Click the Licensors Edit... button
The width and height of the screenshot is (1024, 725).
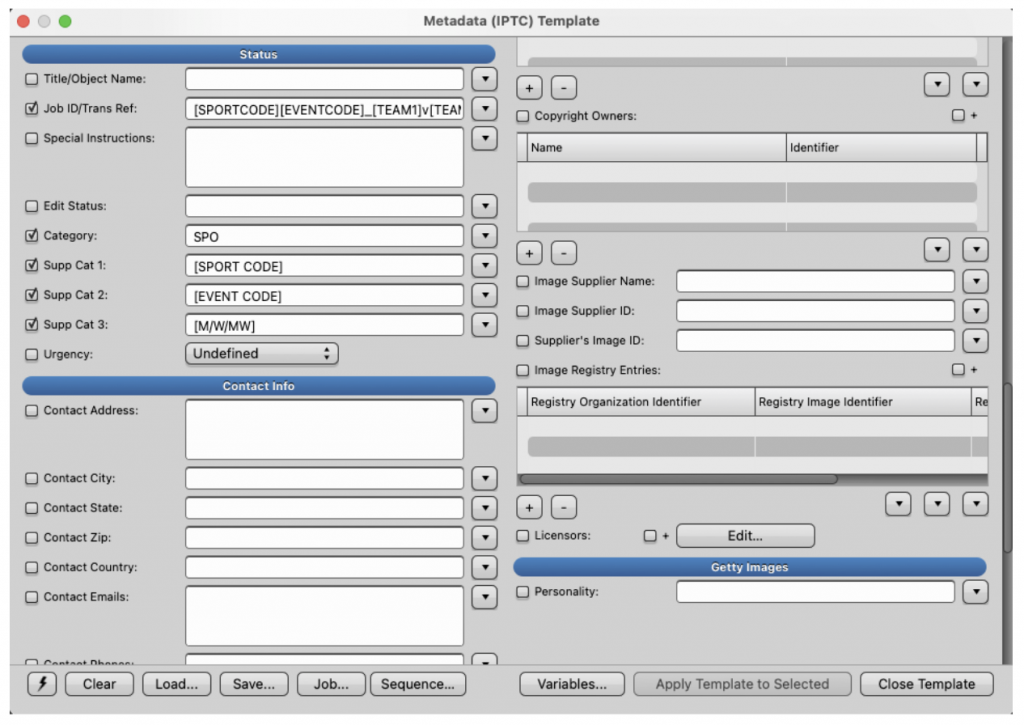click(x=745, y=536)
